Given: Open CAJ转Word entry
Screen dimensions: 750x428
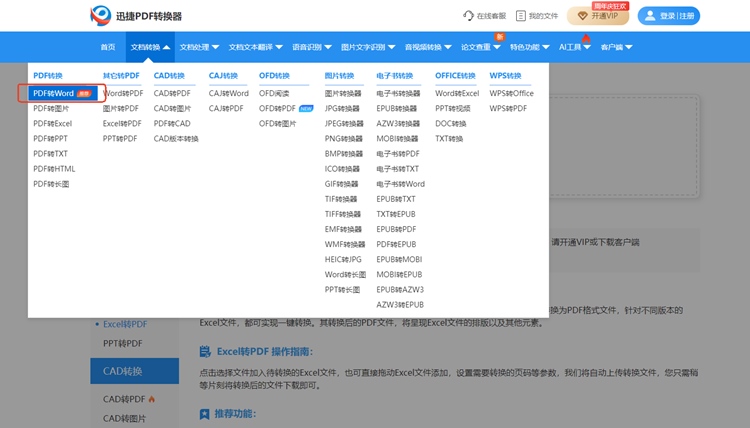Looking at the screenshot, I should click(229, 93).
